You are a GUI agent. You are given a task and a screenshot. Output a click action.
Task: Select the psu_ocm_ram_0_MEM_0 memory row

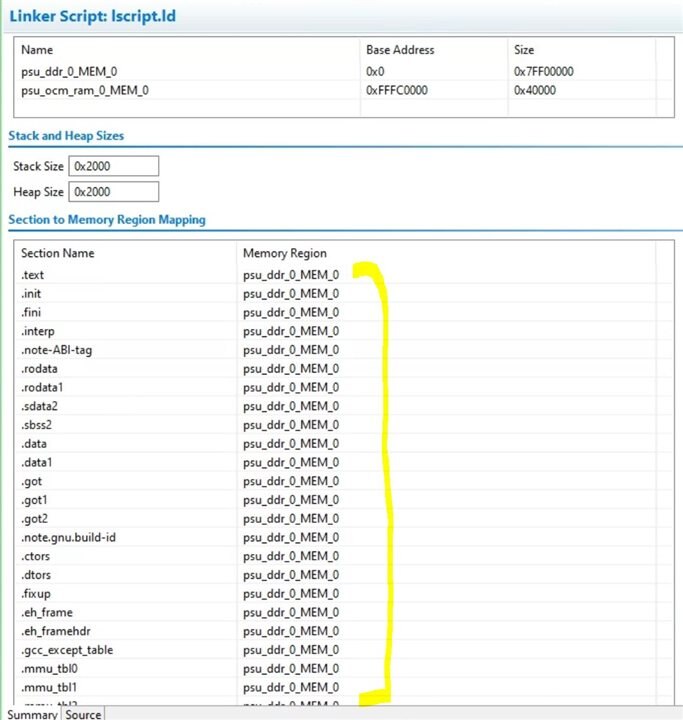78,90
